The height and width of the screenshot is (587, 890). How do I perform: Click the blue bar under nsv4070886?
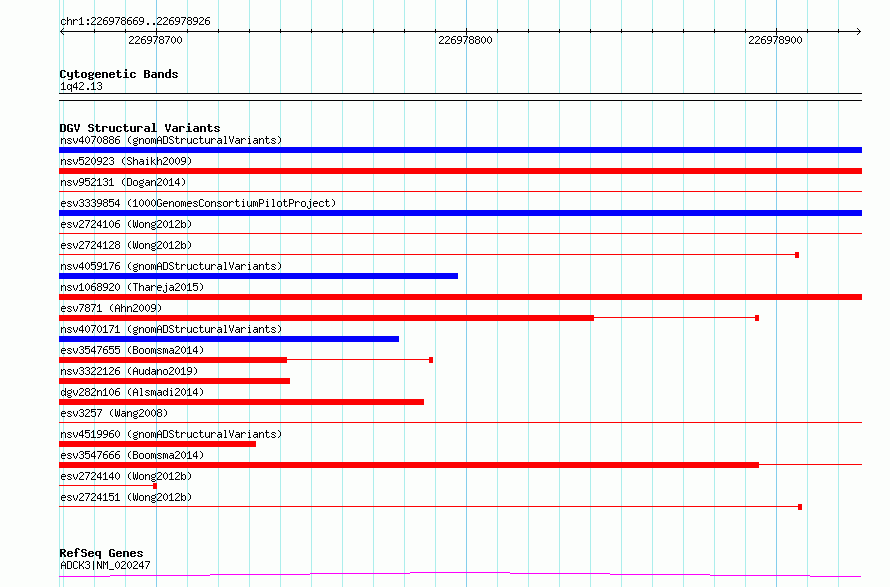460,150
